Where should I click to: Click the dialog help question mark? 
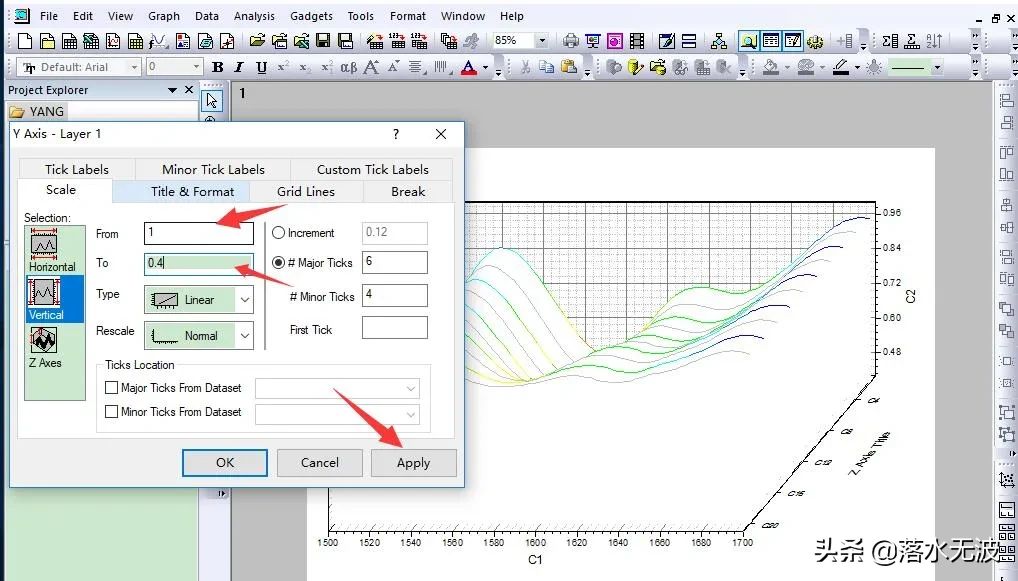coord(396,134)
